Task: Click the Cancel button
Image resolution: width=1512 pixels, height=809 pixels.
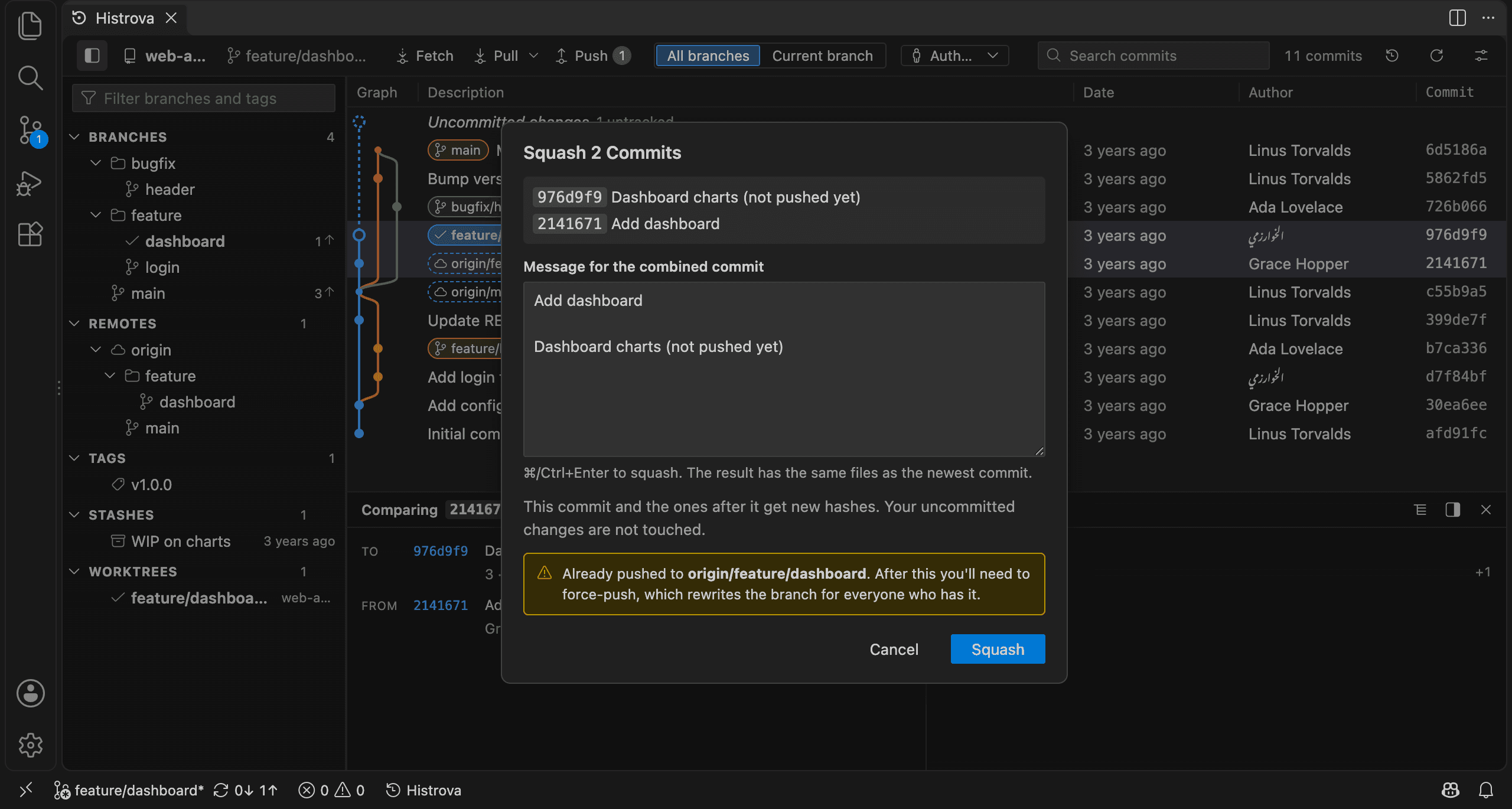Action: coord(894,649)
